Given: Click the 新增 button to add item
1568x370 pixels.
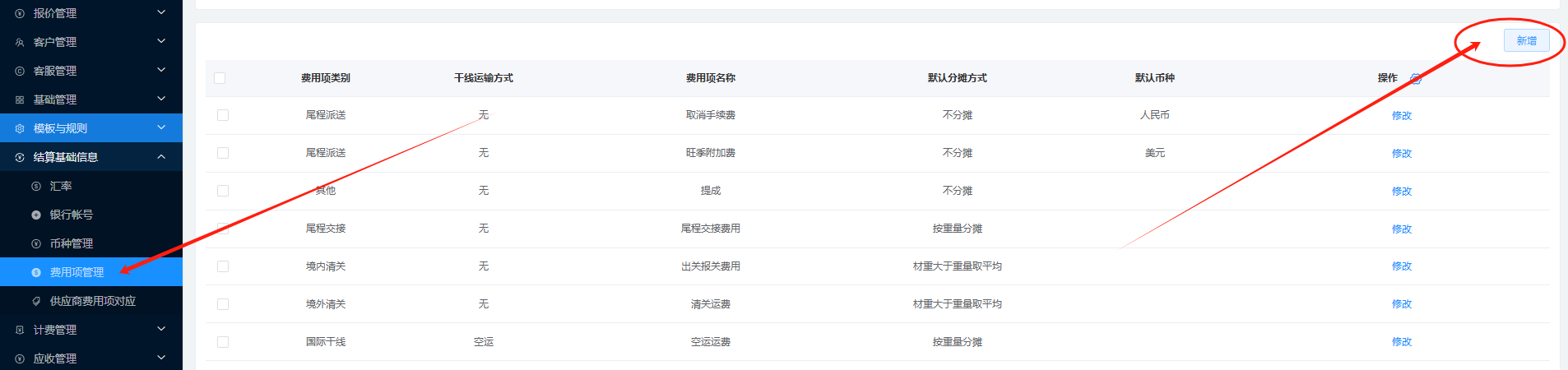Looking at the screenshot, I should (x=1526, y=40).
